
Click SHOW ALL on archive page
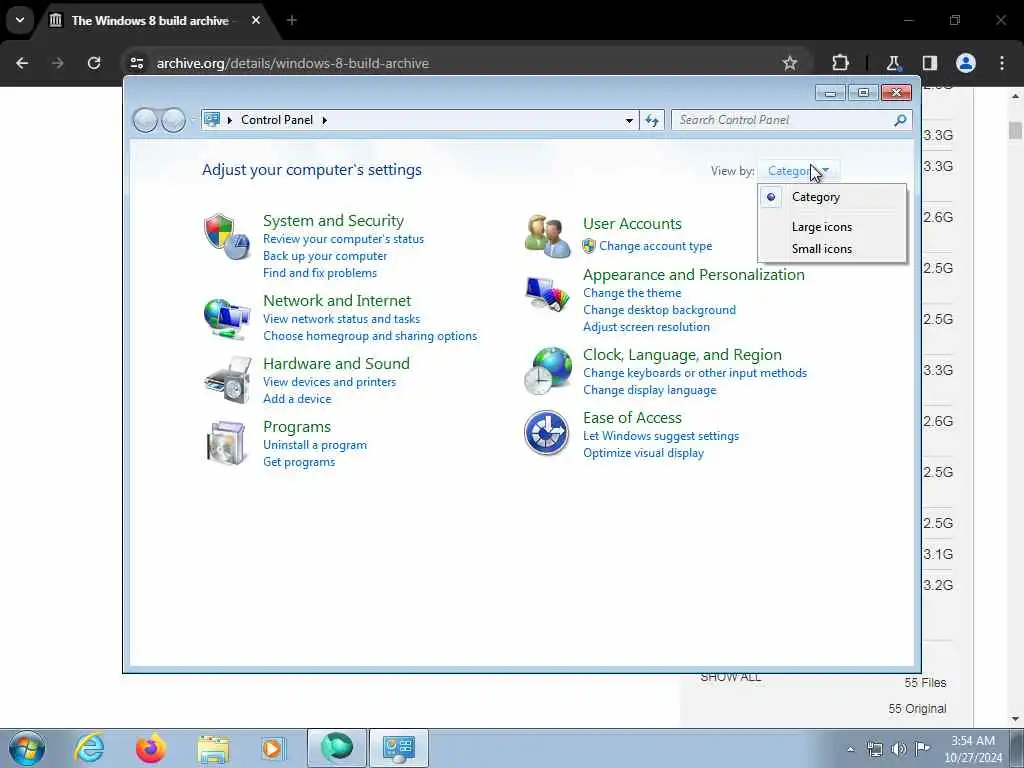731,677
